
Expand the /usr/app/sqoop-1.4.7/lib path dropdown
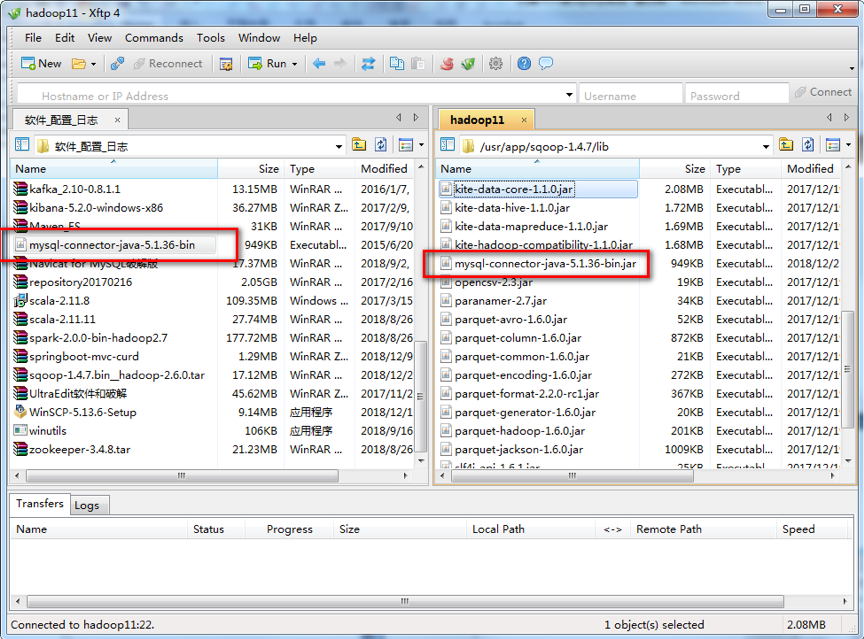tap(765, 147)
